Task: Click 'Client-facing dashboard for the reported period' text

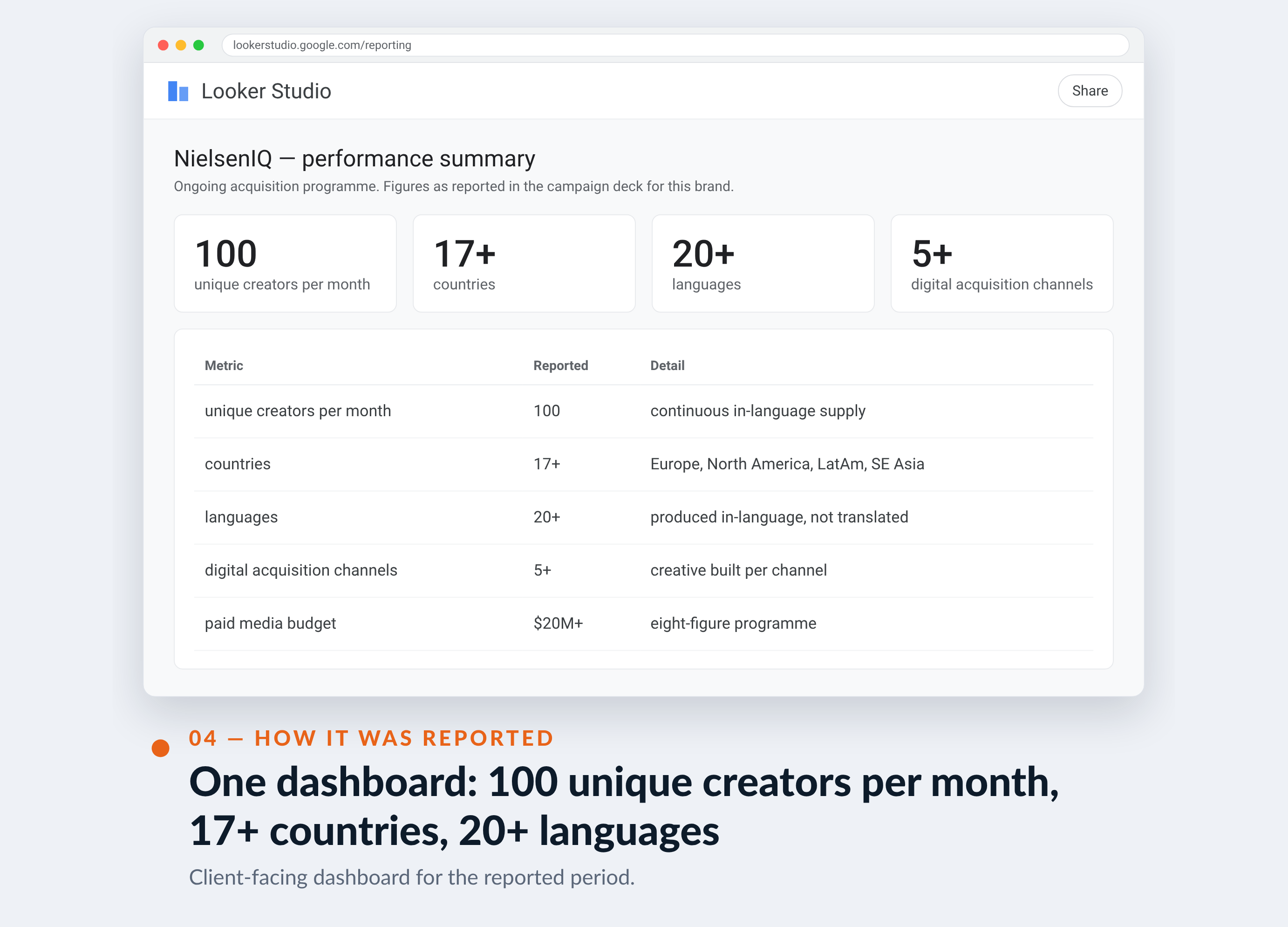Action: pos(412,877)
